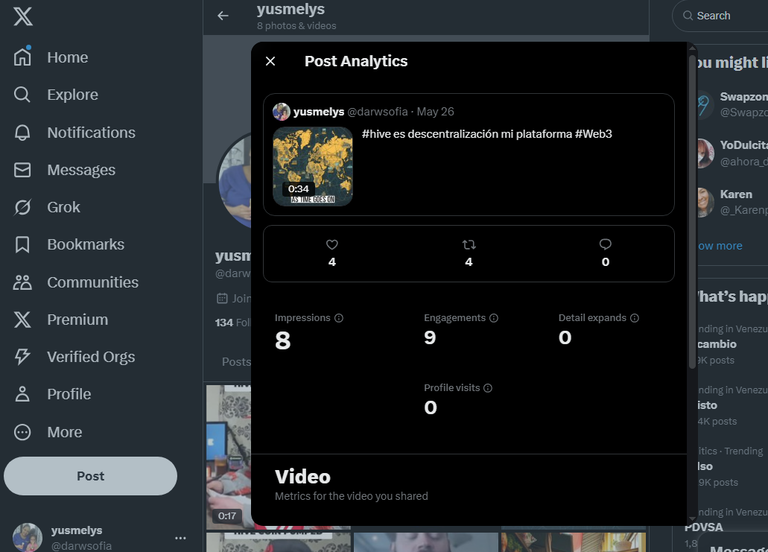768x552 pixels.
Task: Open Home from the sidebar
Action: click(x=51, y=57)
